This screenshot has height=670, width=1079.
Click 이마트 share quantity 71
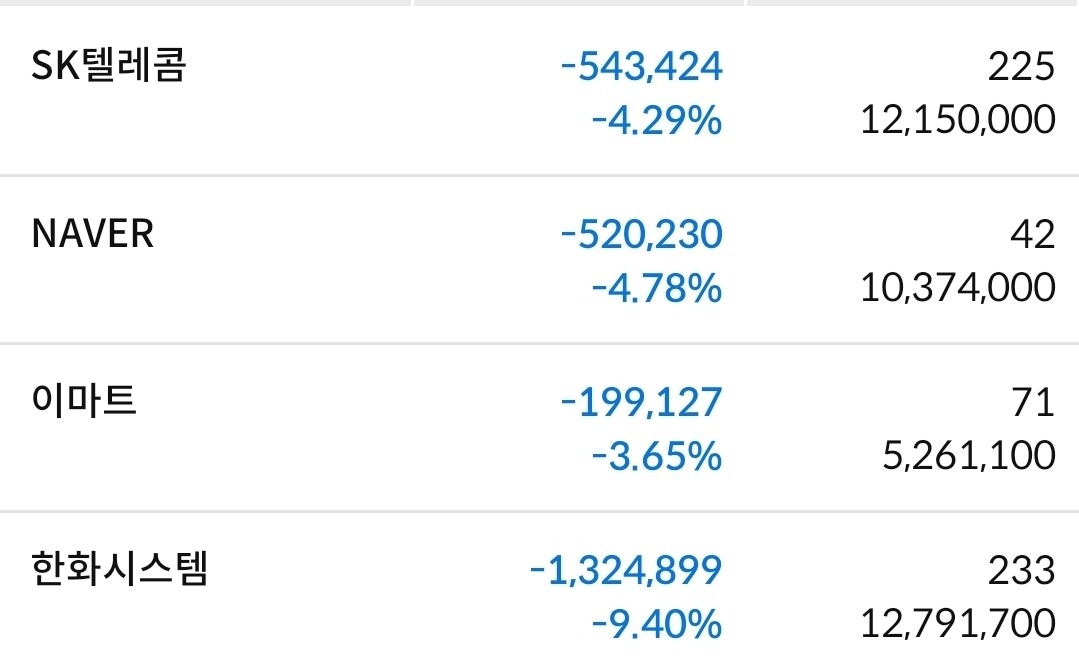1033,402
